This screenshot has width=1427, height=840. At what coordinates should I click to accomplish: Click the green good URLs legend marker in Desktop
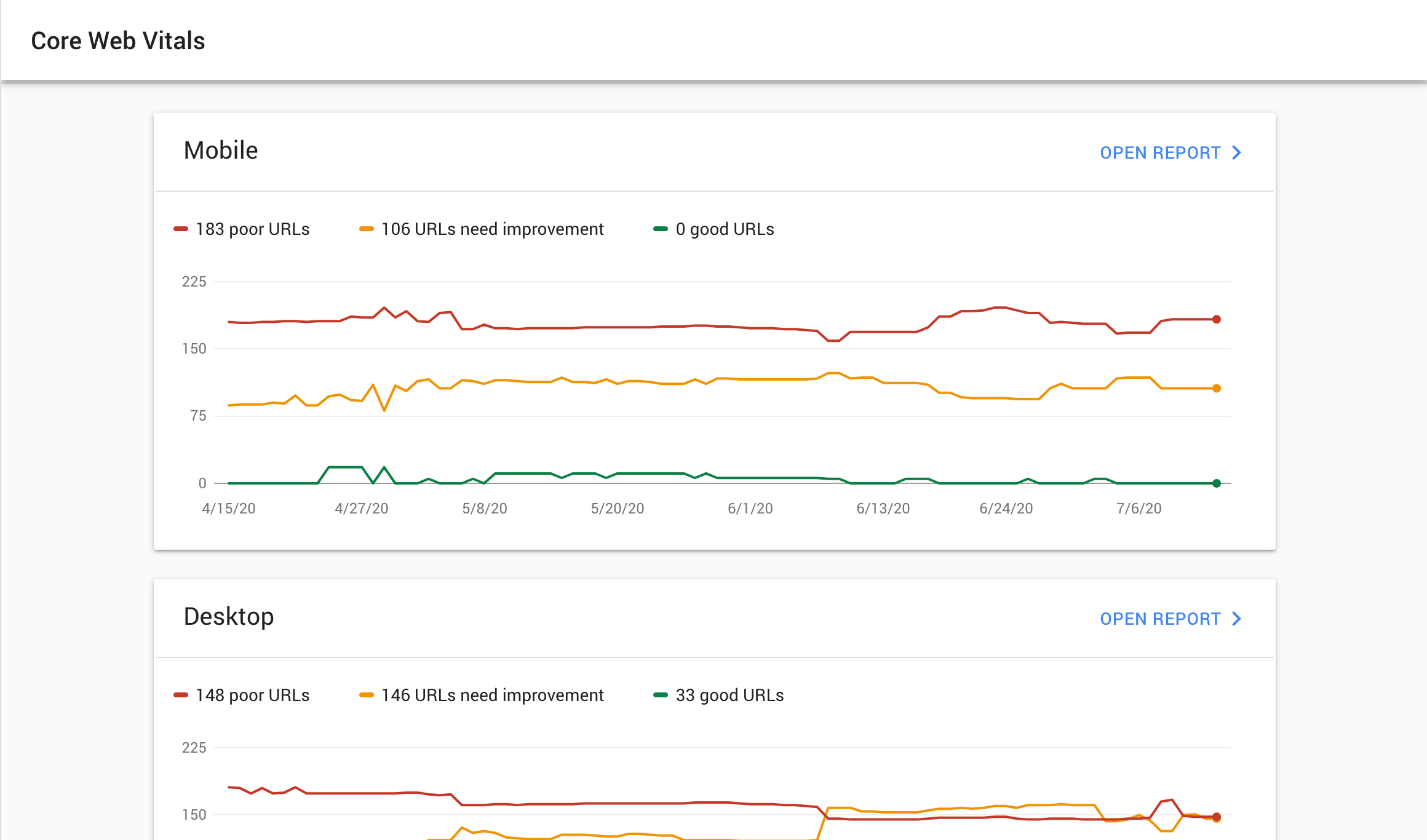coord(661,695)
